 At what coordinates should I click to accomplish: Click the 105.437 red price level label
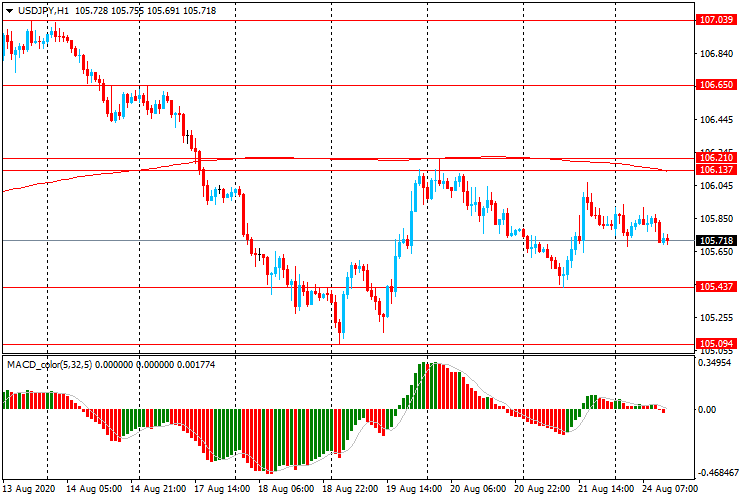click(716, 287)
